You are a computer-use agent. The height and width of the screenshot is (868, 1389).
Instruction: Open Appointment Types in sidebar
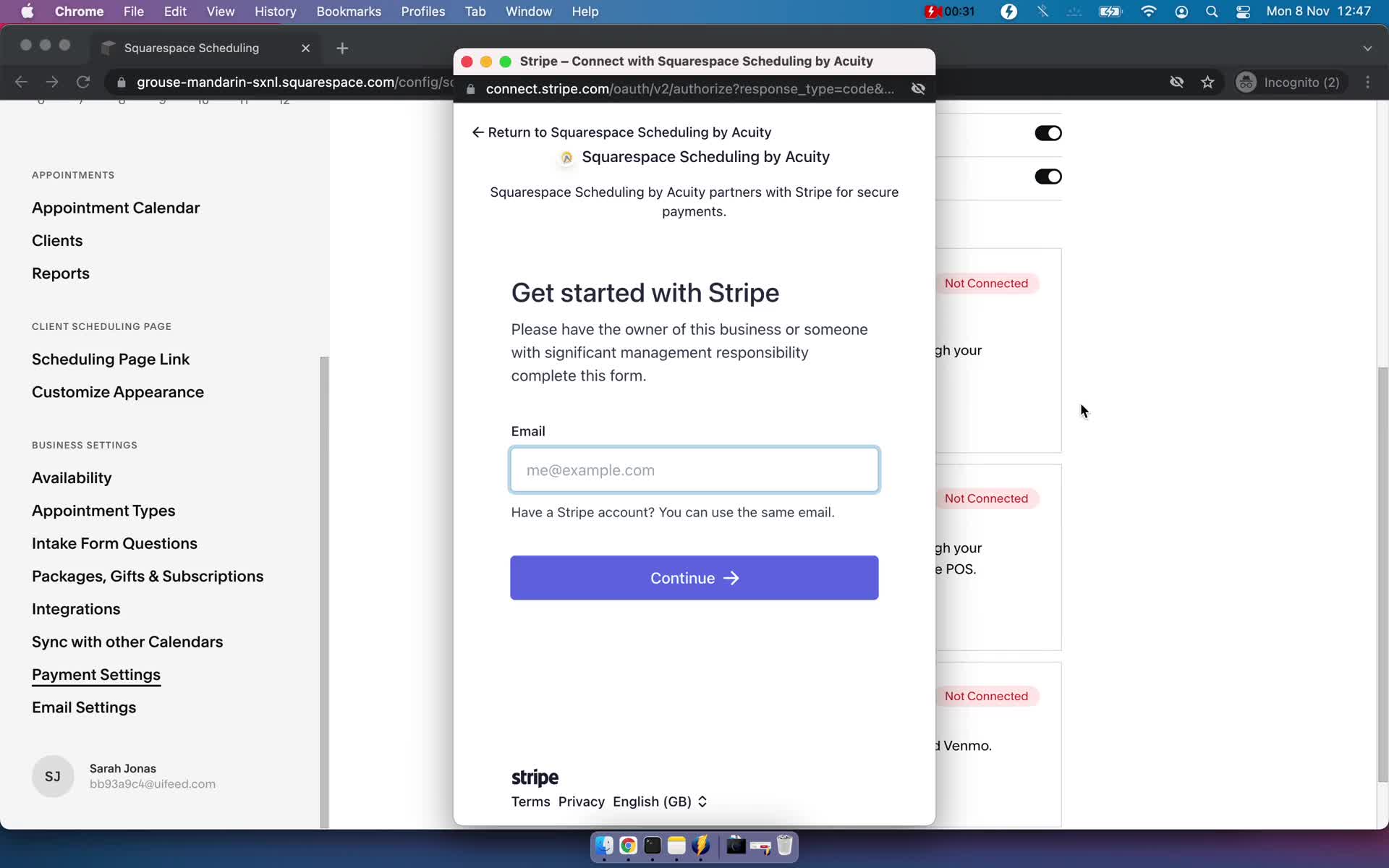(x=103, y=511)
